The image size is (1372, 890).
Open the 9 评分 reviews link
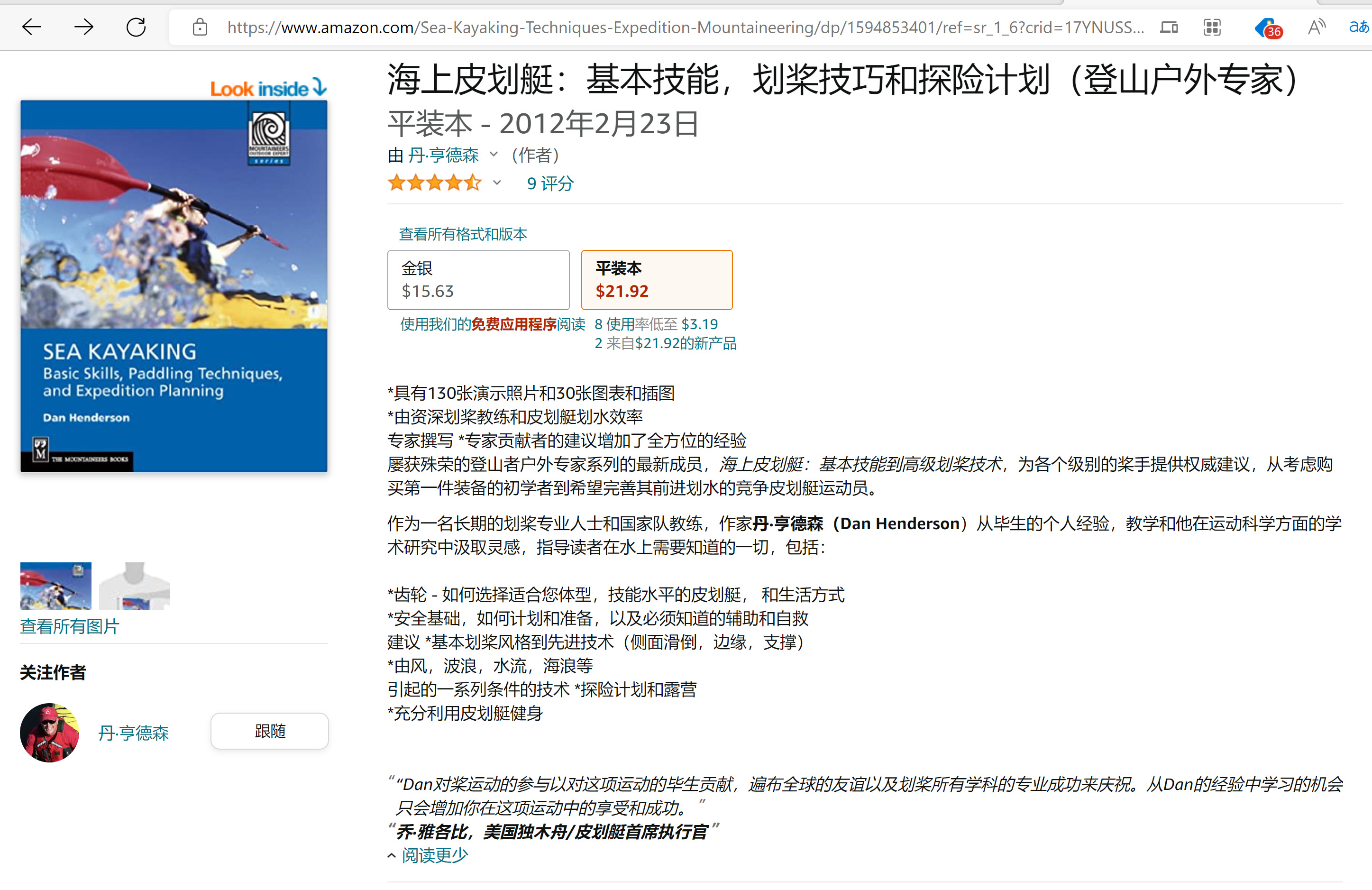pyautogui.click(x=550, y=184)
